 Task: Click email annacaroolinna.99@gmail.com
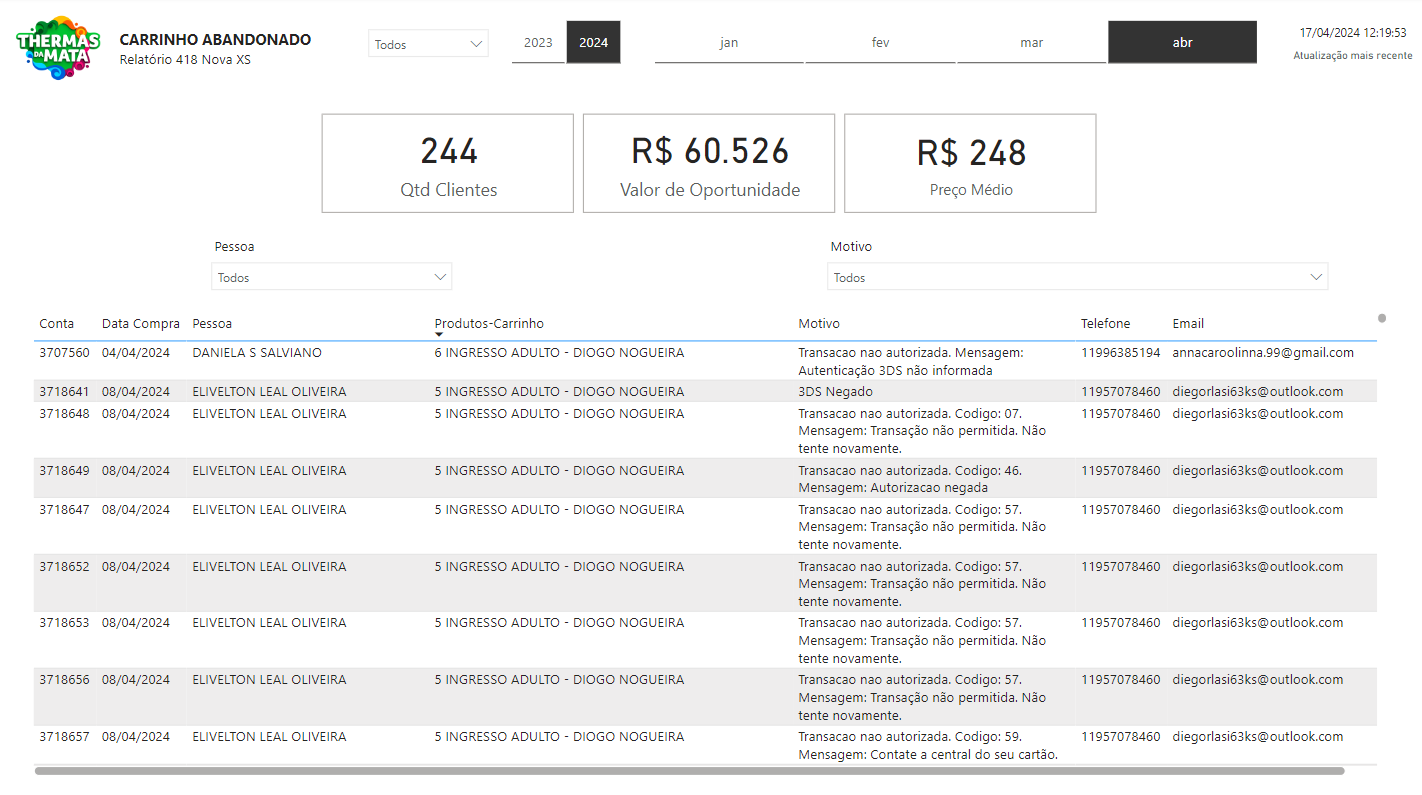(x=1263, y=353)
